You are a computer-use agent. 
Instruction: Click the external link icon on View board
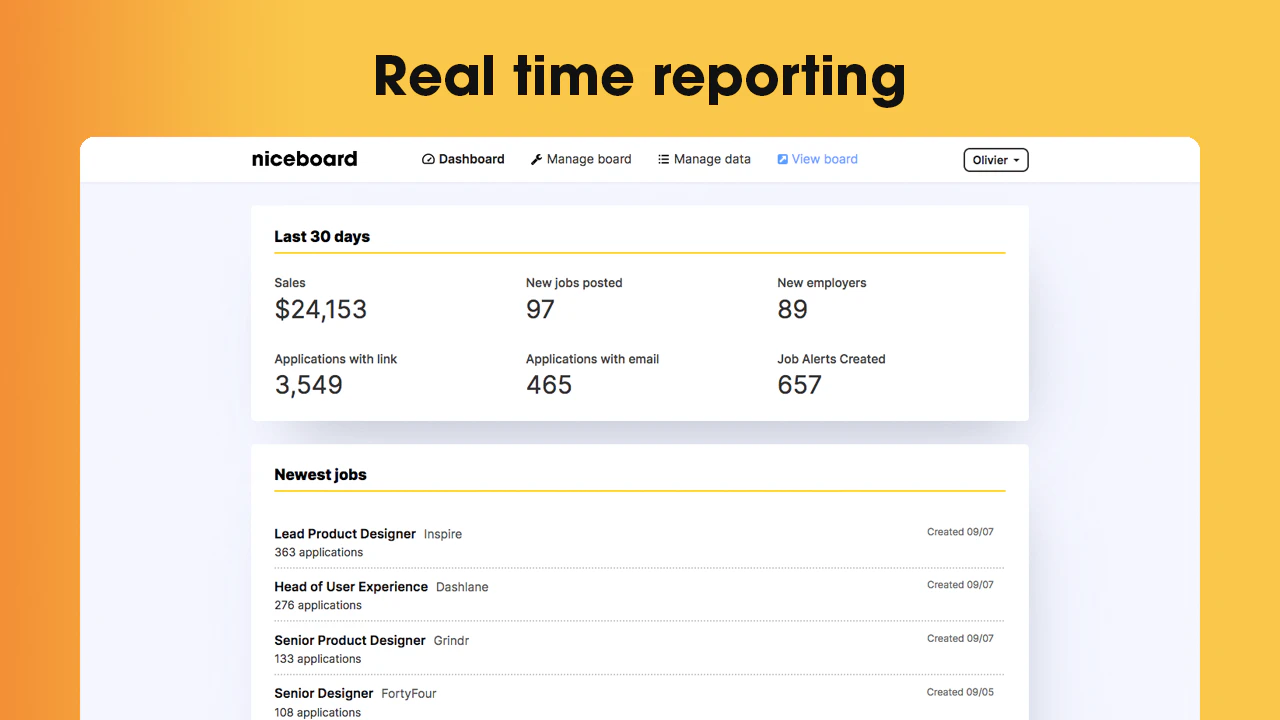coord(782,159)
